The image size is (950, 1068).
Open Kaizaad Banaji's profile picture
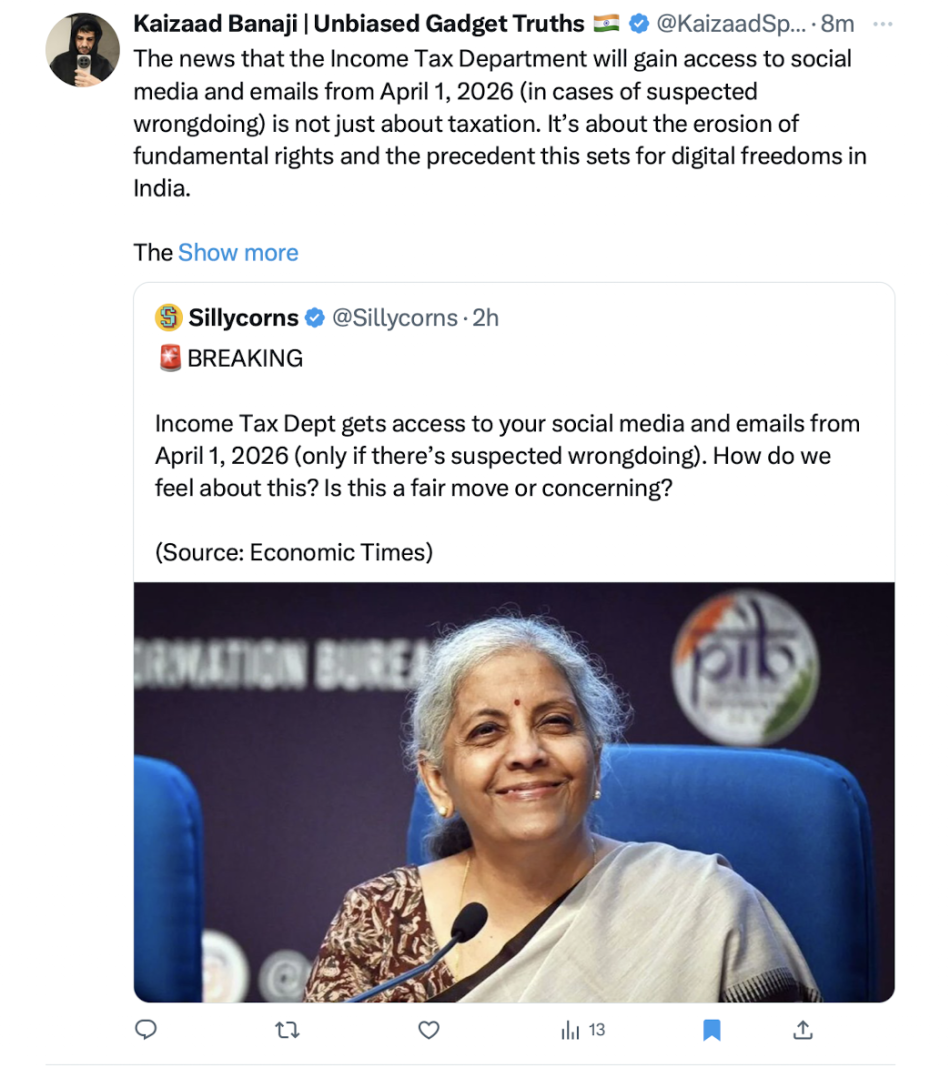83,49
